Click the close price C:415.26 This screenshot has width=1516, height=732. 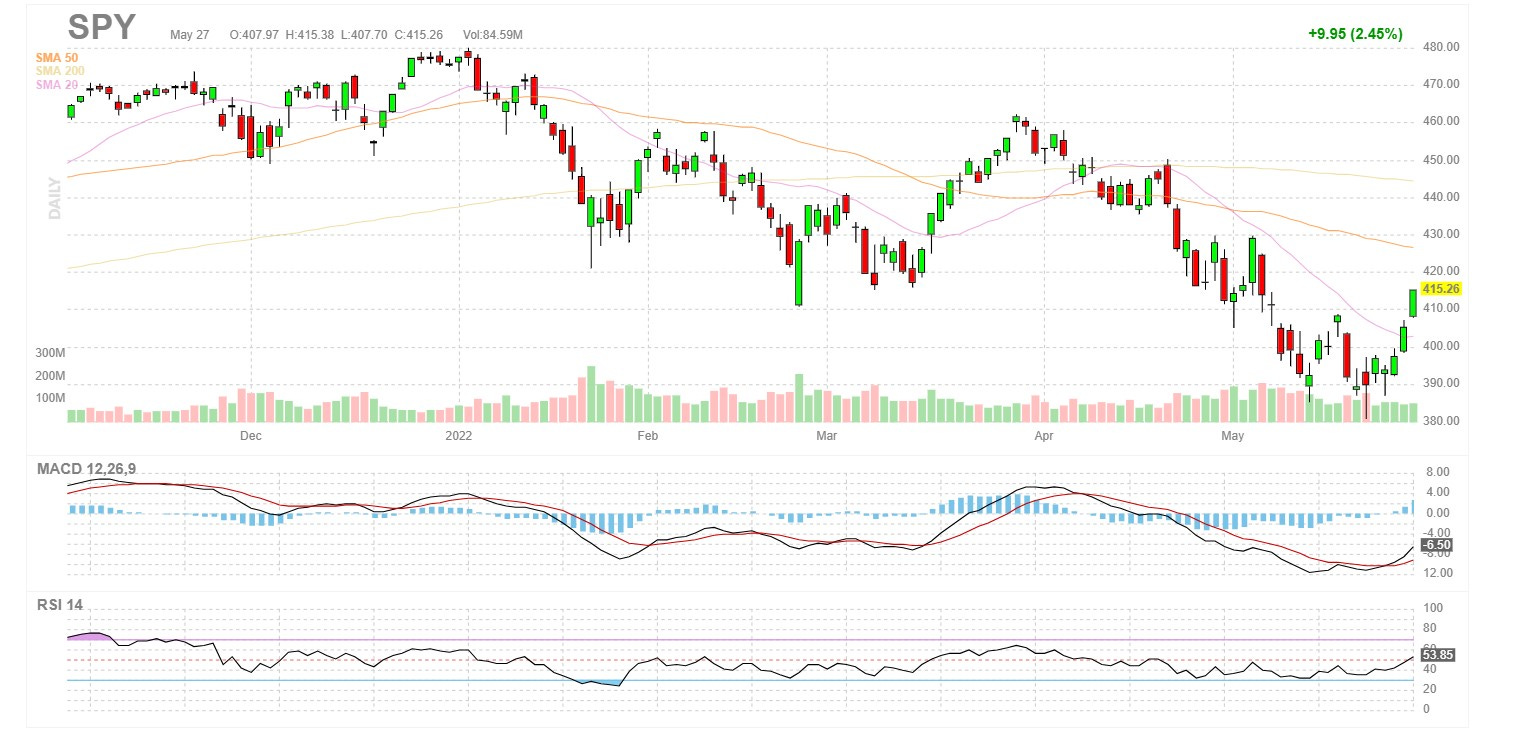420,34
